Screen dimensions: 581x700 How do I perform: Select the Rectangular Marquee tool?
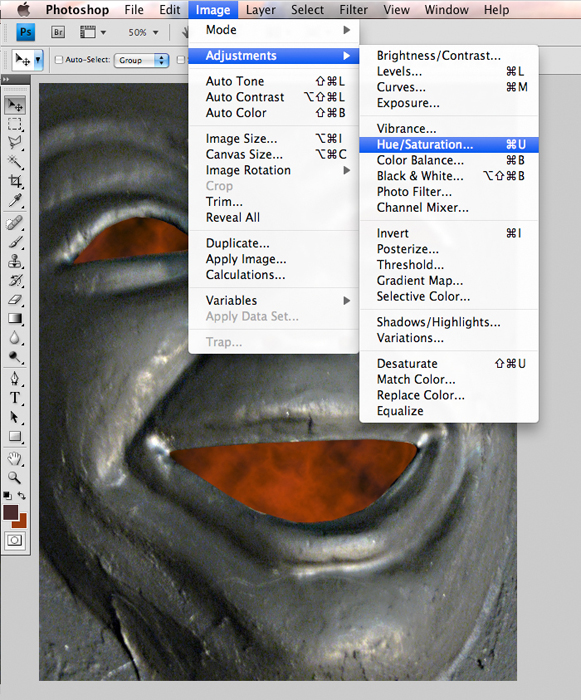coord(15,124)
